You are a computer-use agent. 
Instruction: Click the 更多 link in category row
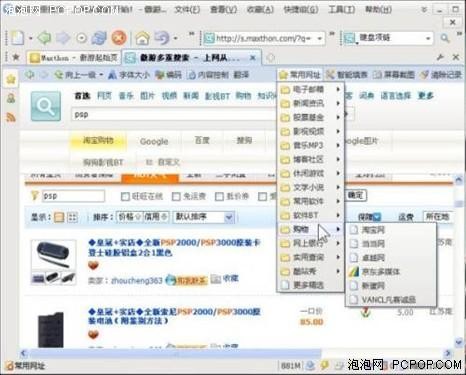pyautogui.click(x=426, y=96)
